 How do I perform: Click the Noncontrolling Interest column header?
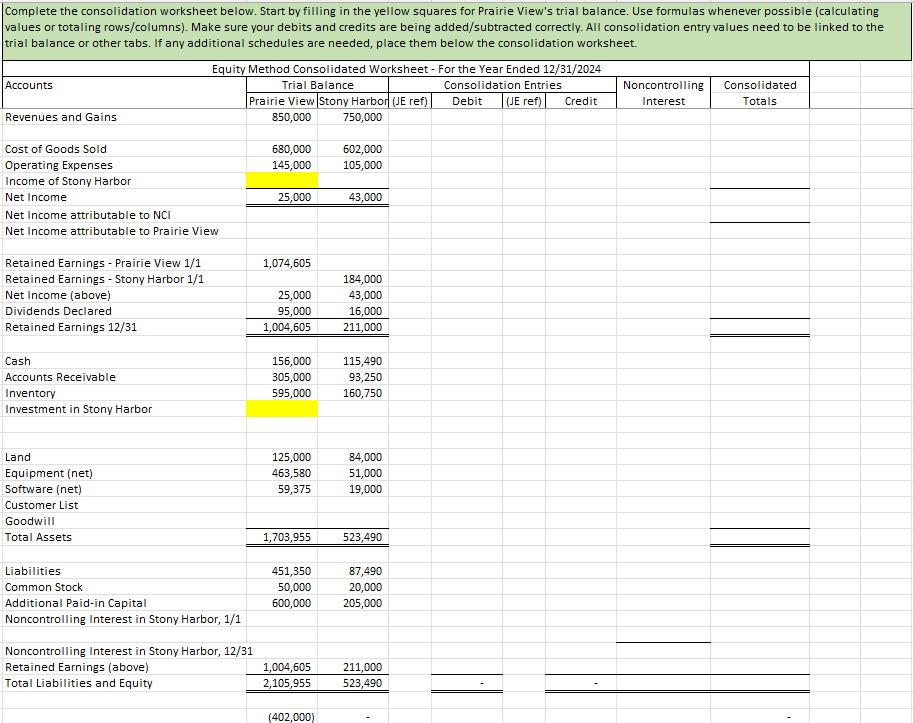(662, 92)
